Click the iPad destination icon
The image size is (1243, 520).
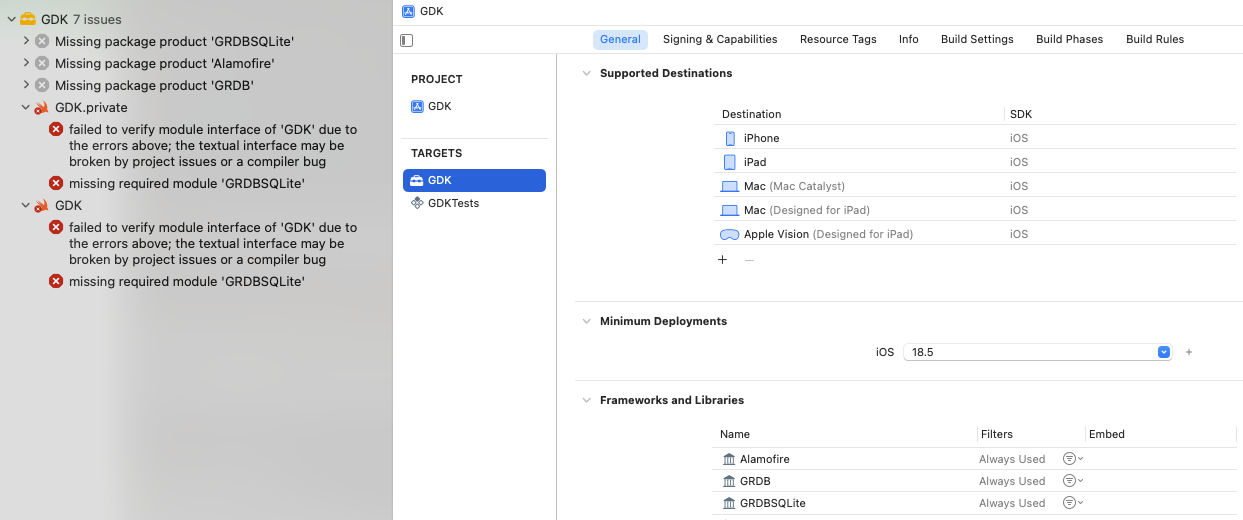click(x=730, y=162)
